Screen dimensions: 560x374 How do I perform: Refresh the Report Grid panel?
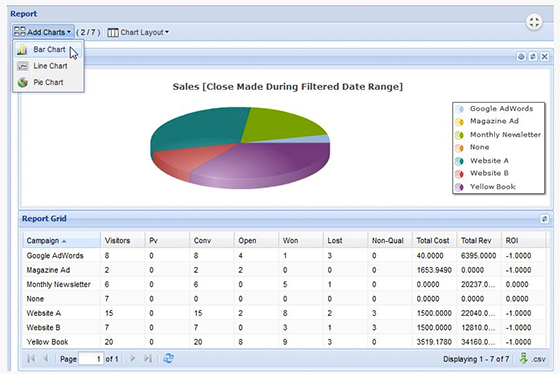544,219
